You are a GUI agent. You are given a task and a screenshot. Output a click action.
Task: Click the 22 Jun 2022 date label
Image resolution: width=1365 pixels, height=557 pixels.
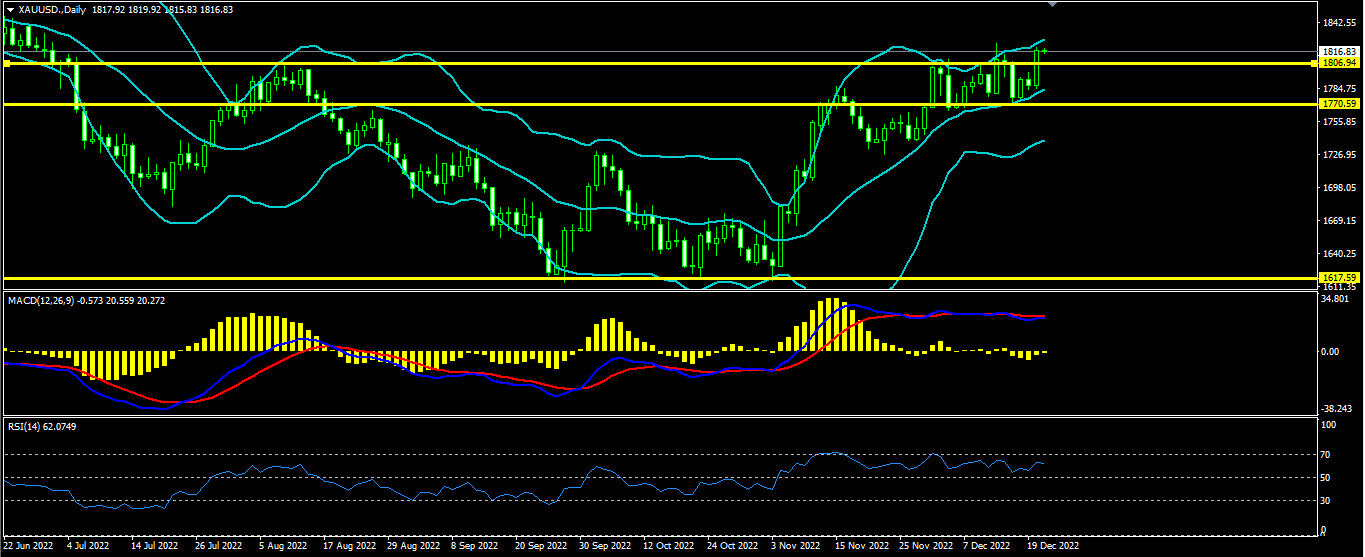coord(27,547)
